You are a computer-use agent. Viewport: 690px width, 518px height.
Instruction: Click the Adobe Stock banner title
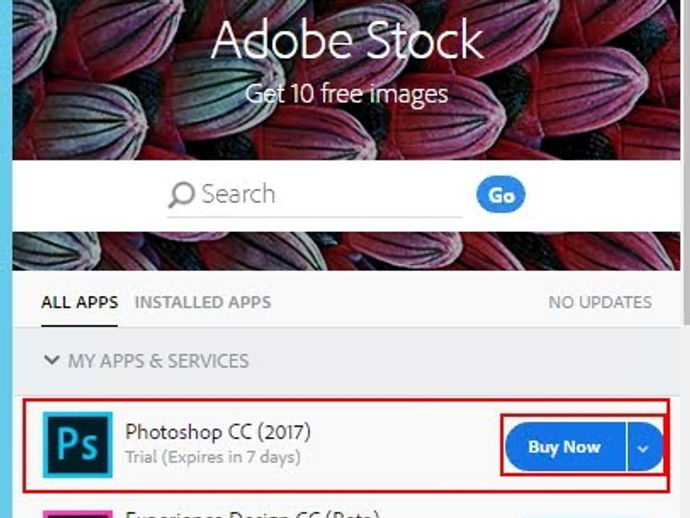coord(347,41)
